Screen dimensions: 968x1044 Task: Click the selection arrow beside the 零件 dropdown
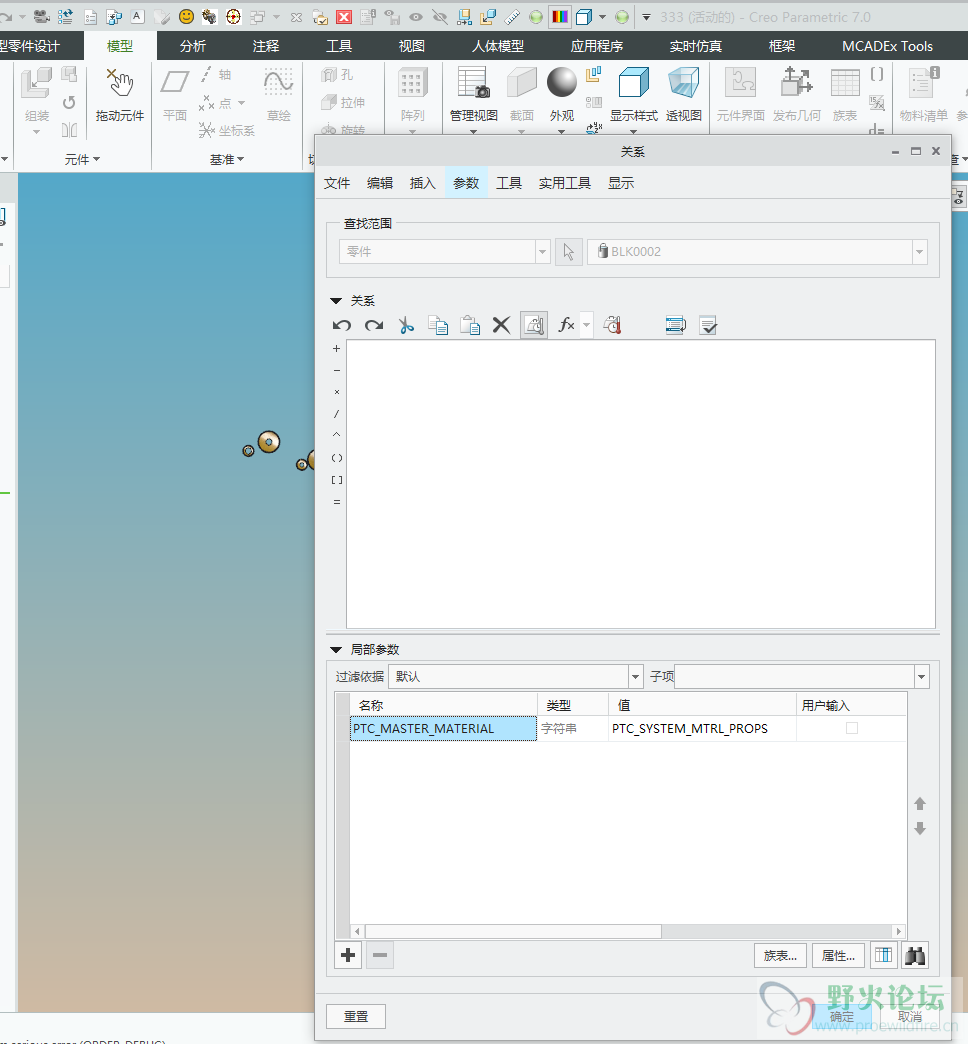point(569,252)
